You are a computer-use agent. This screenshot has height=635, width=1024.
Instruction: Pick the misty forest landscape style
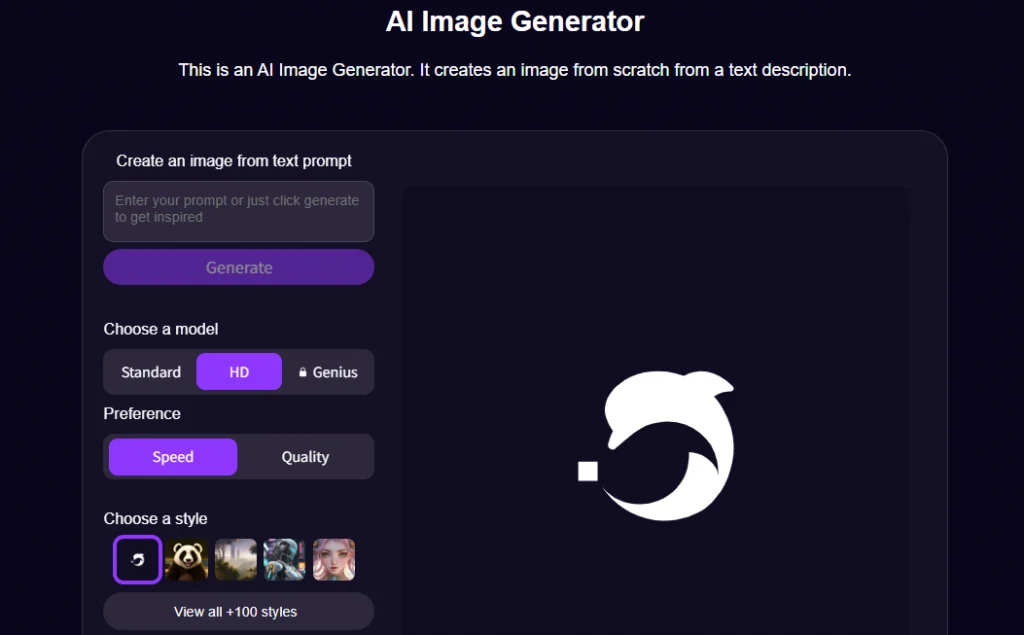click(x=236, y=560)
